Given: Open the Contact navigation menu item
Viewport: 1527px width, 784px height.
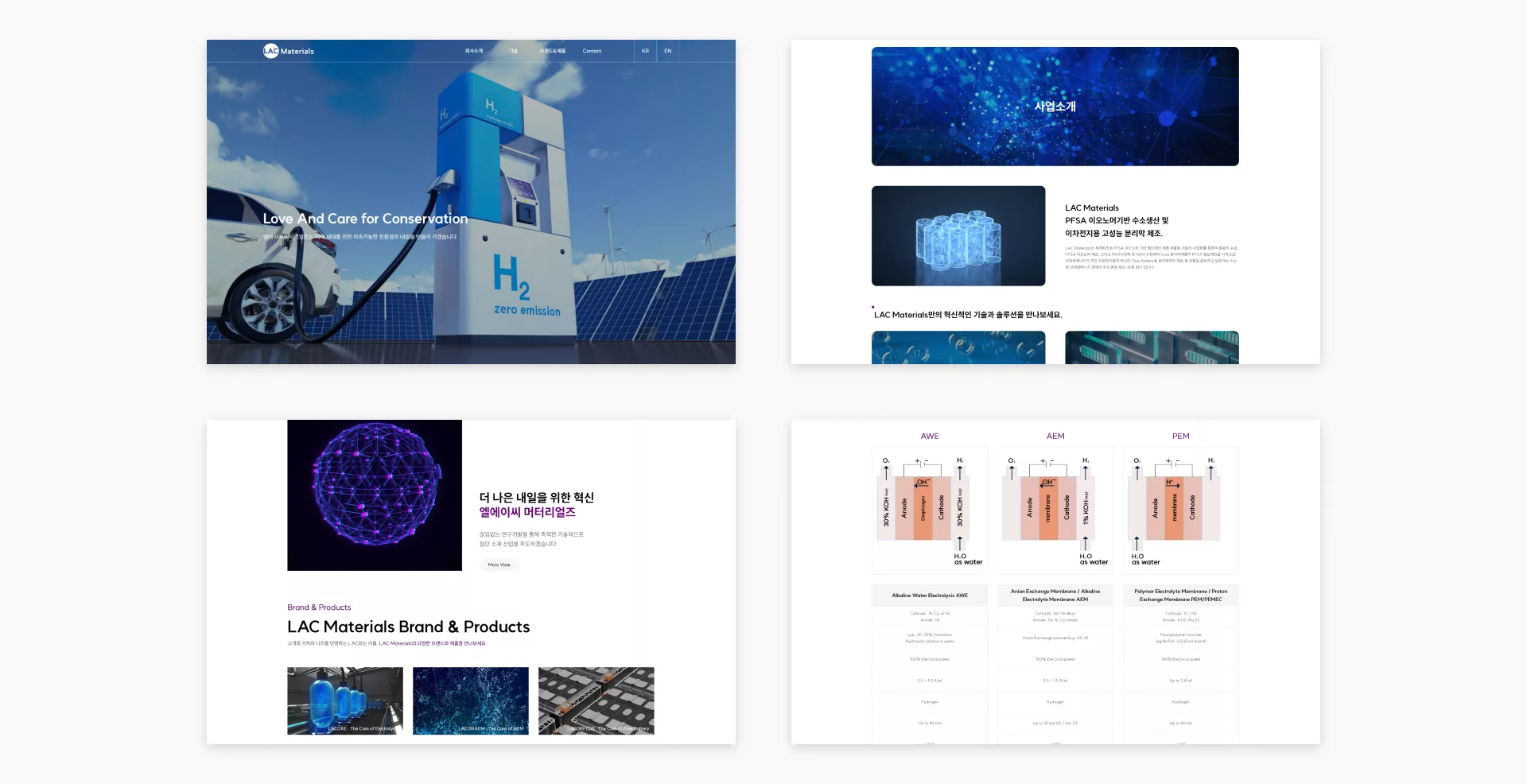Looking at the screenshot, I should [592, 51].
